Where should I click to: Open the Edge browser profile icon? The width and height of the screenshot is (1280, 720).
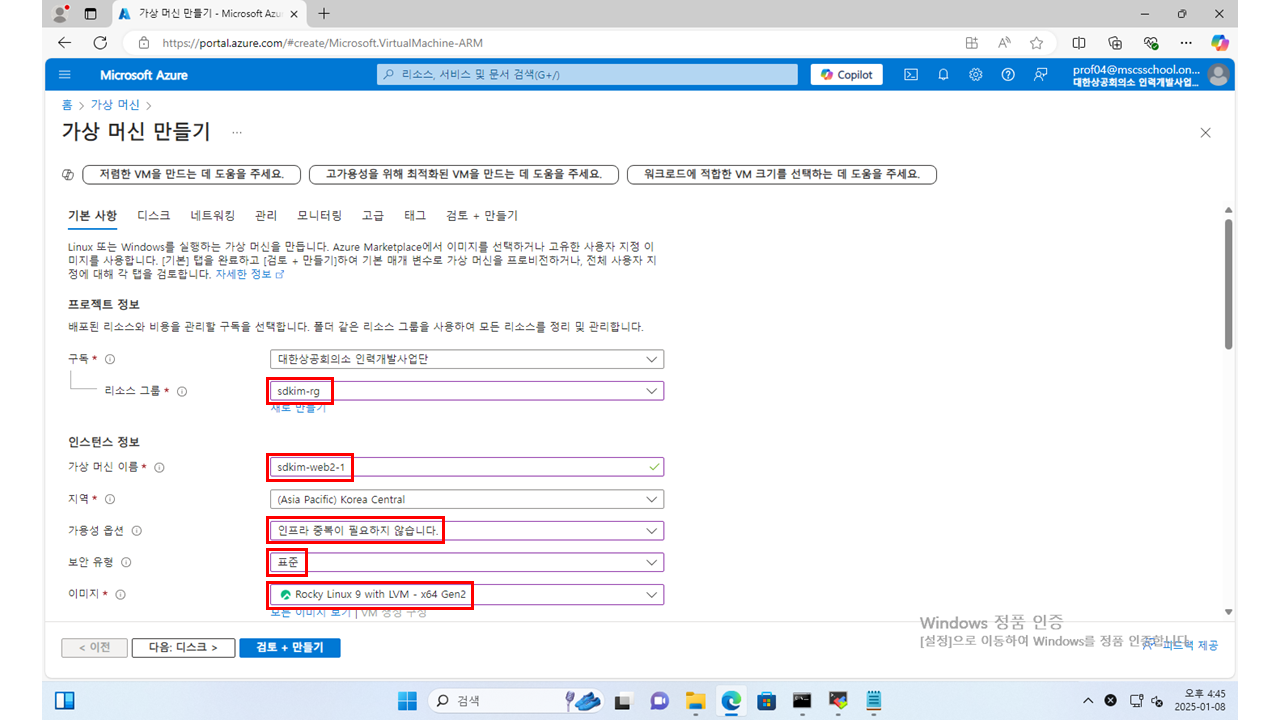60,14
